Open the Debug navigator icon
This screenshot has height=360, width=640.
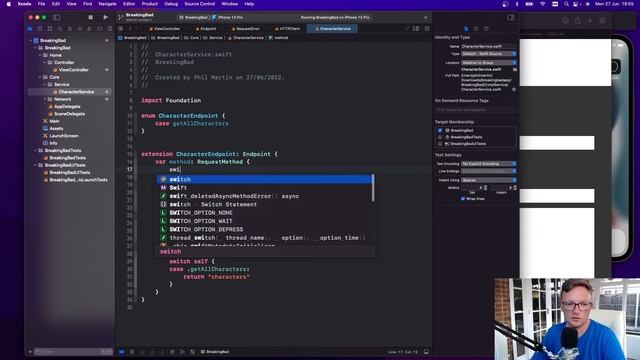point(89,29)
